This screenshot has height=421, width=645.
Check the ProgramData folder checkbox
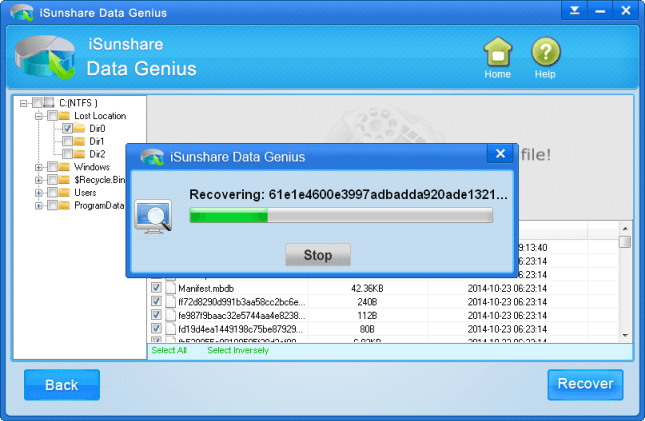(52, 205)
